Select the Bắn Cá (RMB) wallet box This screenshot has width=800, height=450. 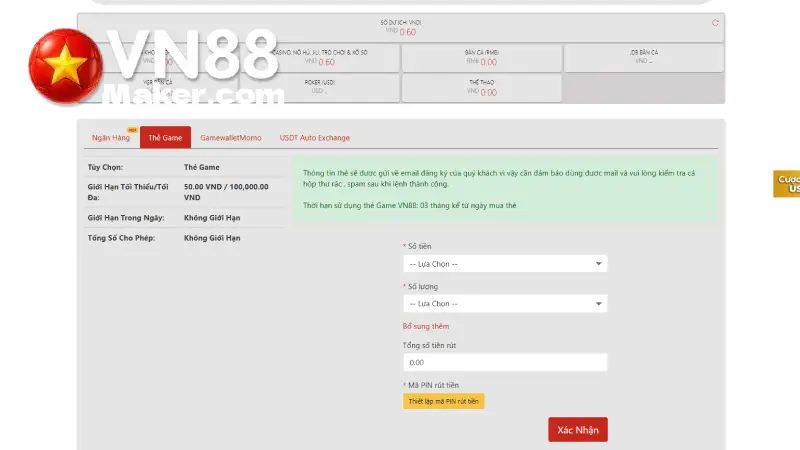482,58
